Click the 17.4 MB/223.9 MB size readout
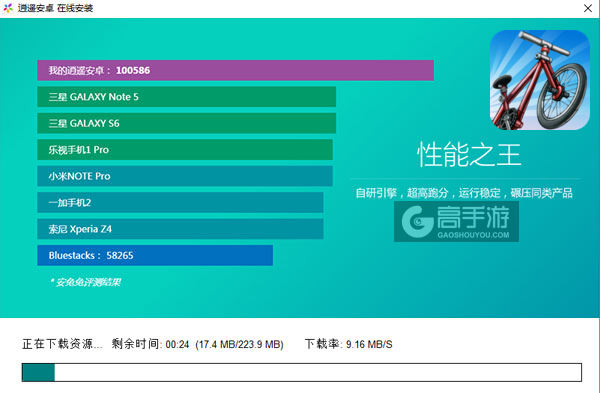Viewport: 600px width, 393px height. tap(240, 344)
